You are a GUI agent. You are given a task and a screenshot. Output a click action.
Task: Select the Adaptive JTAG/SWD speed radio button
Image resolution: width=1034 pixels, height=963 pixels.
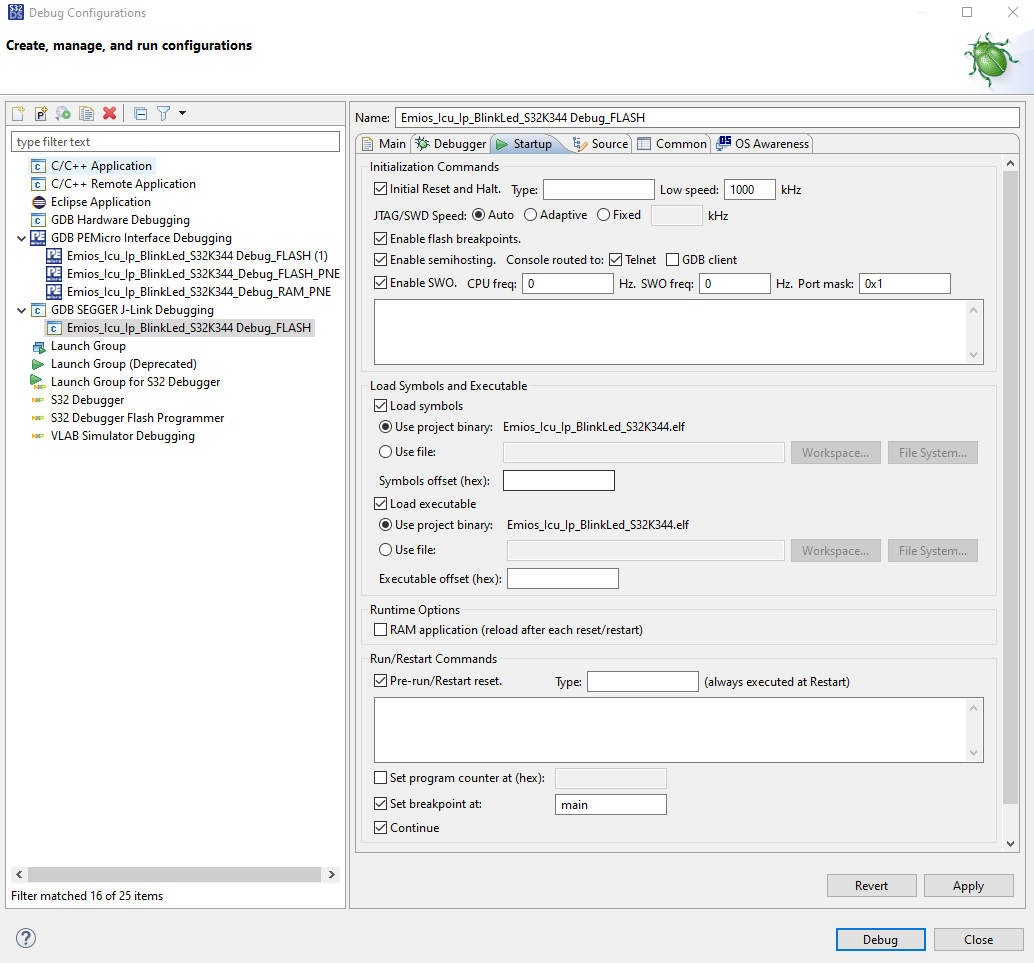(x=530, y=214)
